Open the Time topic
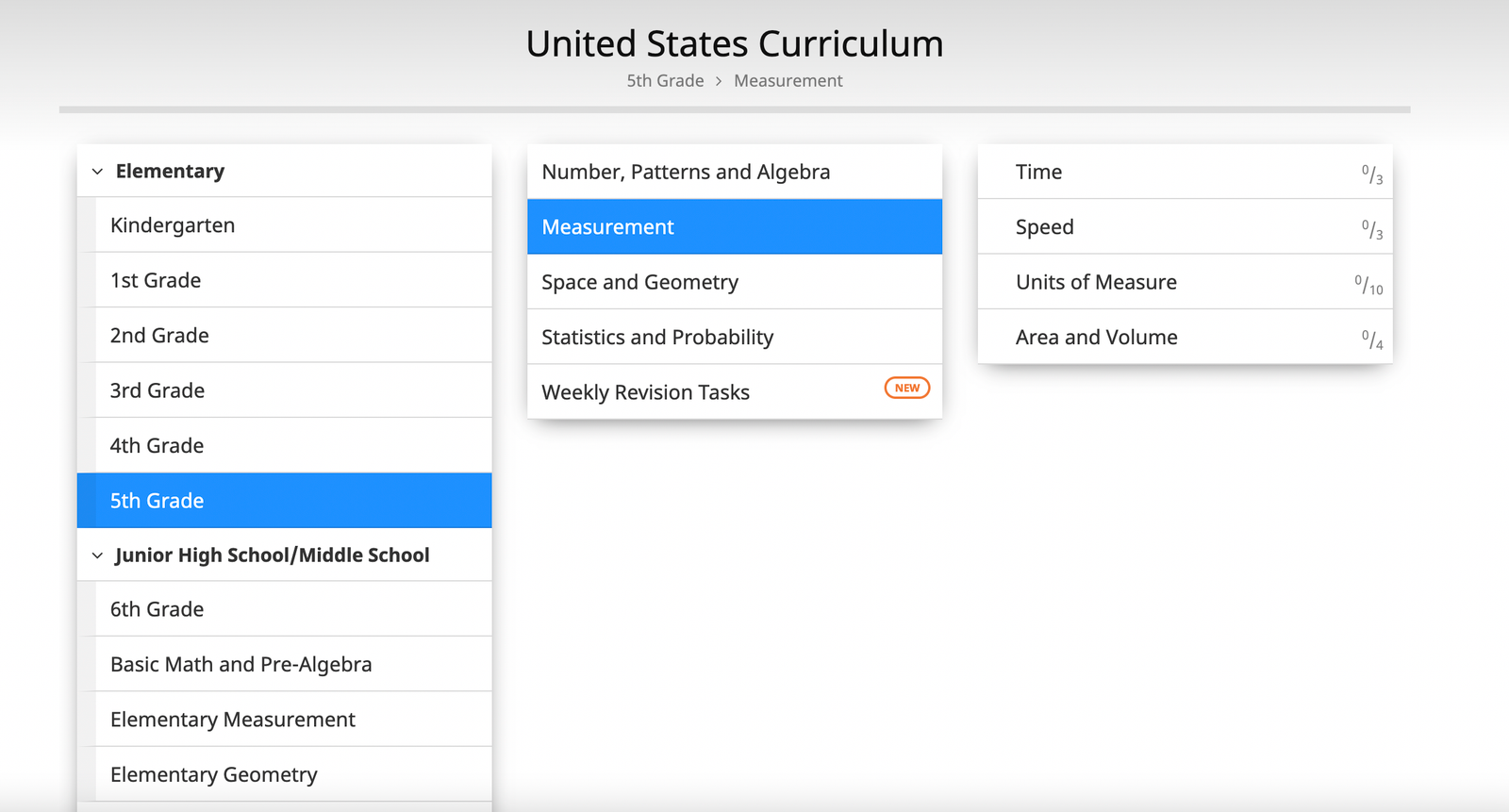Screen dimensions: 1509x812 pyautogui.click(x=1038, y=172)
